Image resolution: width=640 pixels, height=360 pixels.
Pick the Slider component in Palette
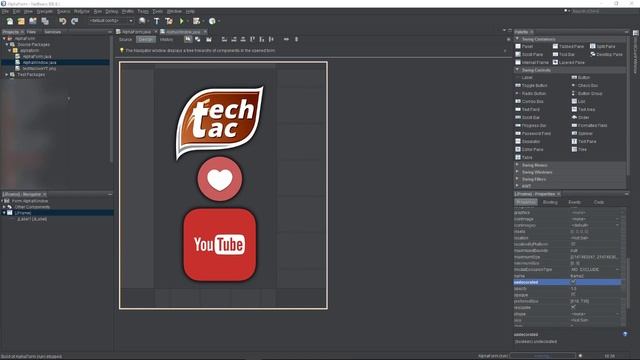click(580, 118)
